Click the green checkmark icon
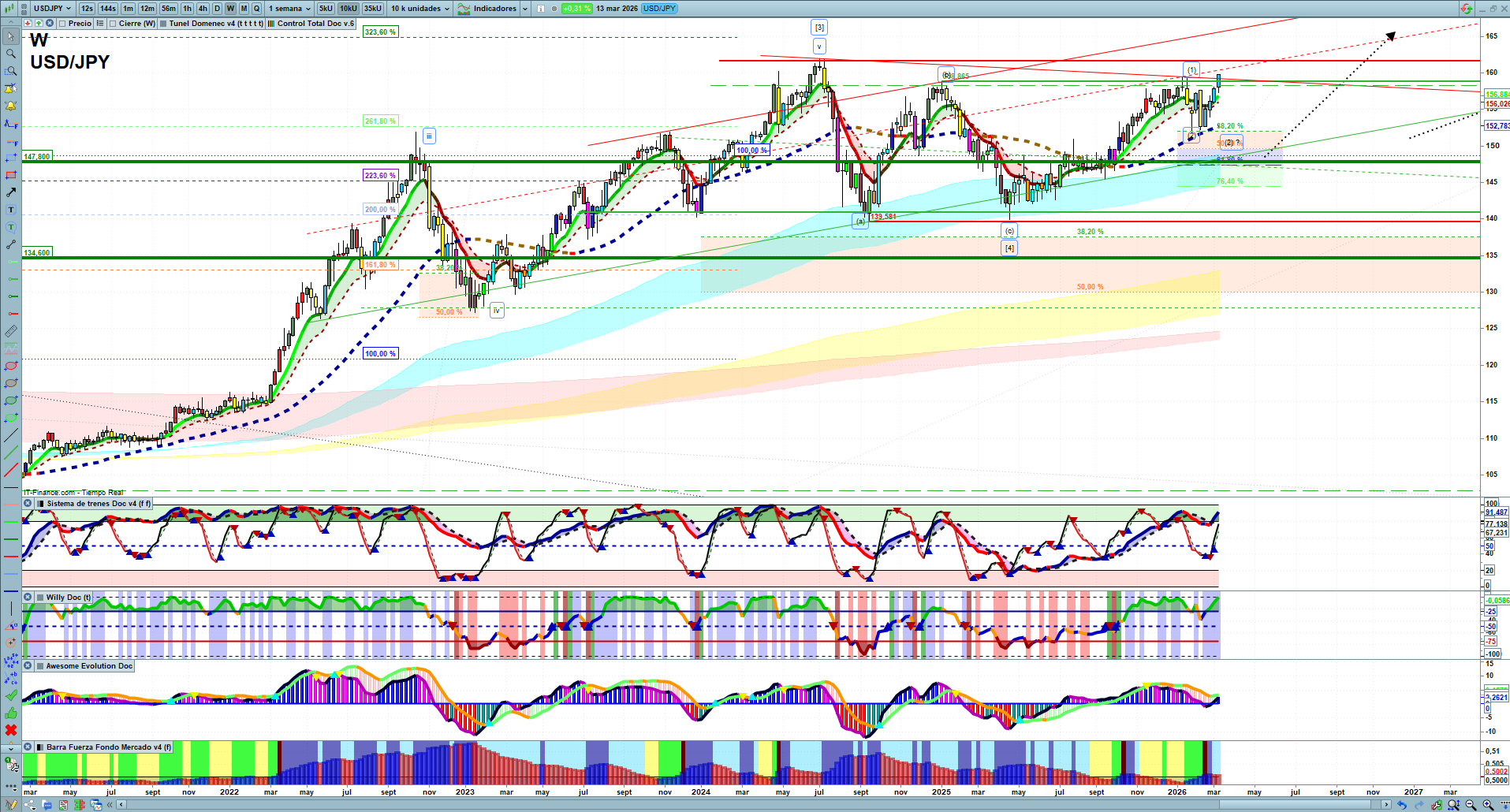The height and width of the screenshot is (812, 1510). coord(11,695)
